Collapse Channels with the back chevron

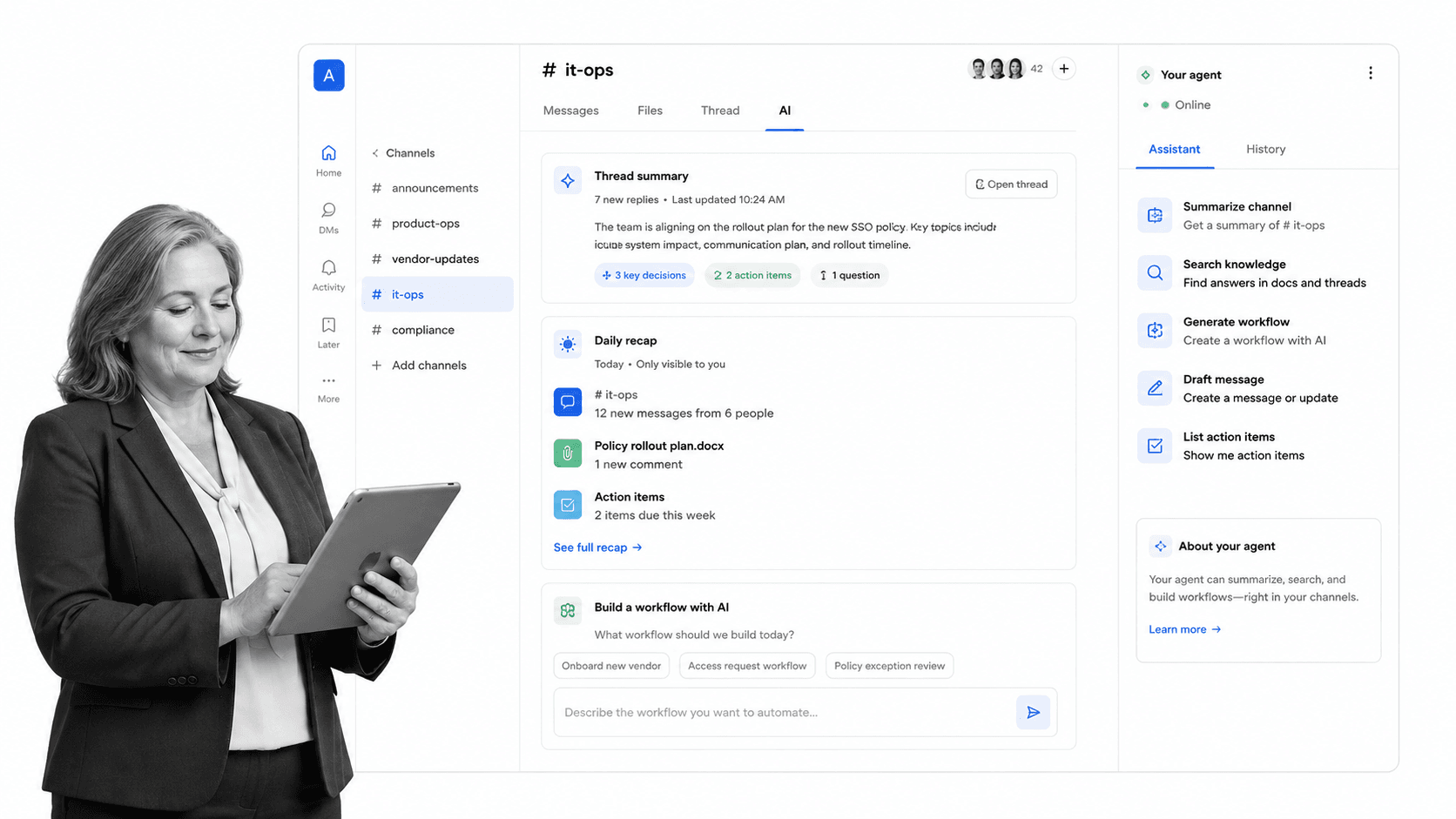(375, 153)
